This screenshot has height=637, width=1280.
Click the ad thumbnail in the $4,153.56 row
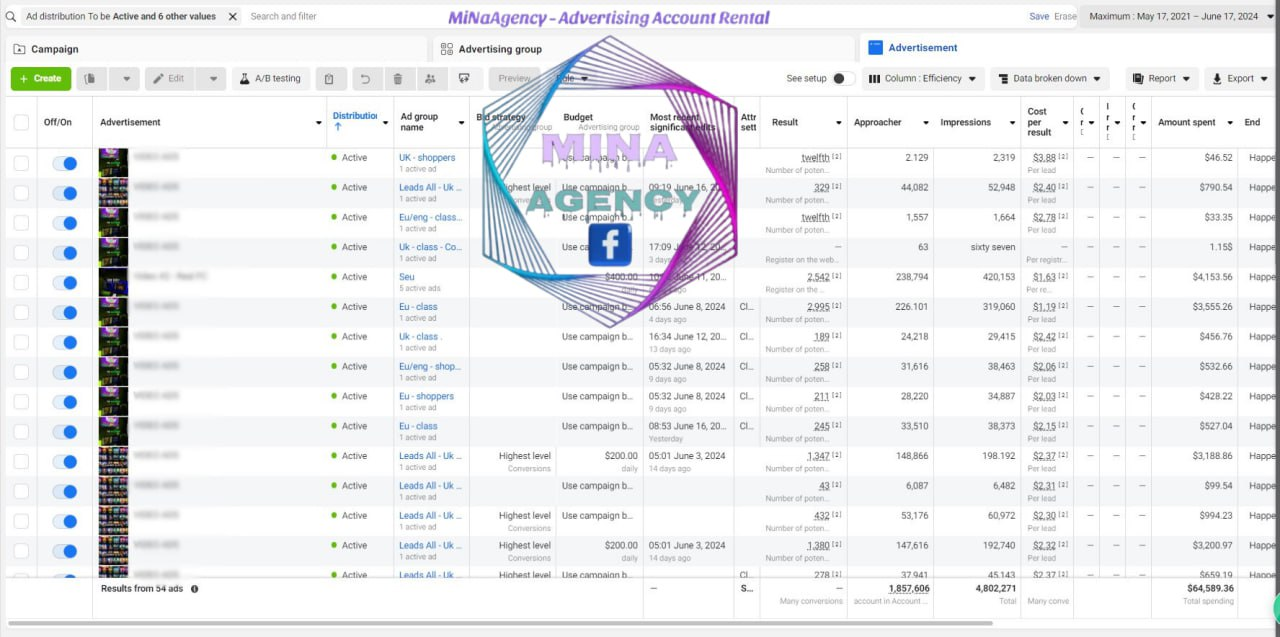point(113,281)
